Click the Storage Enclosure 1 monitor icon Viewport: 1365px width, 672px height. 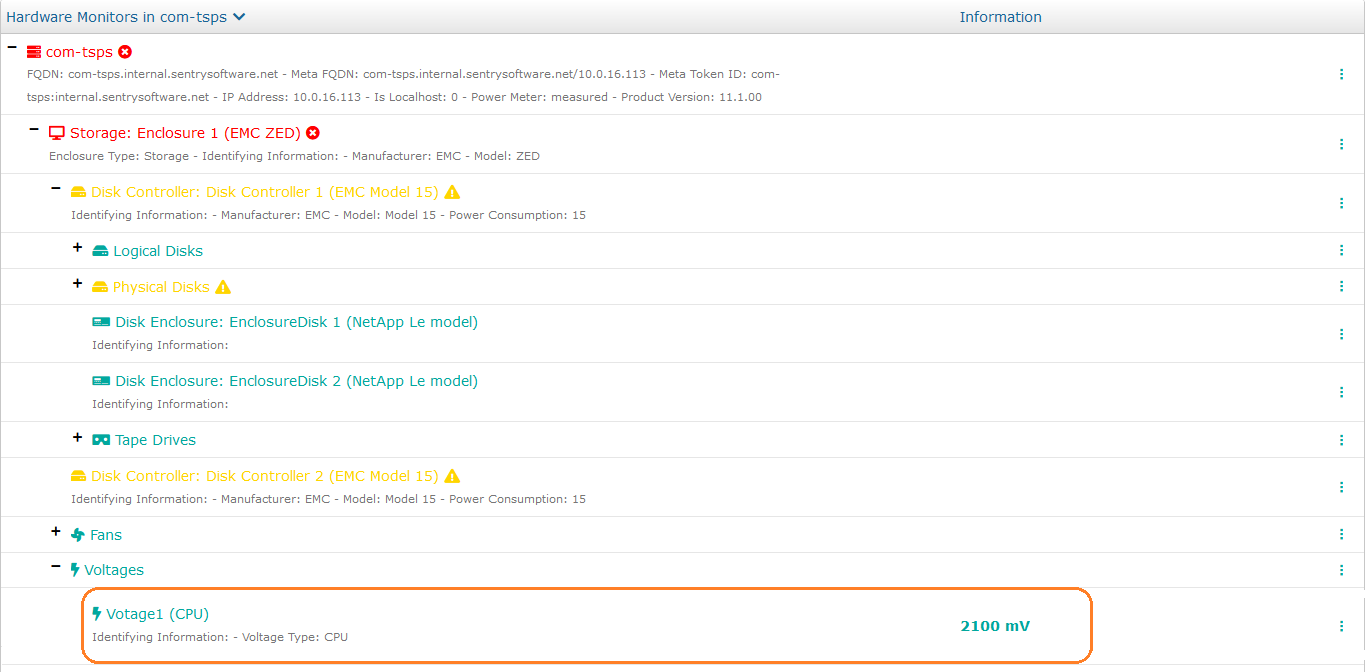(x=57, y=133)
